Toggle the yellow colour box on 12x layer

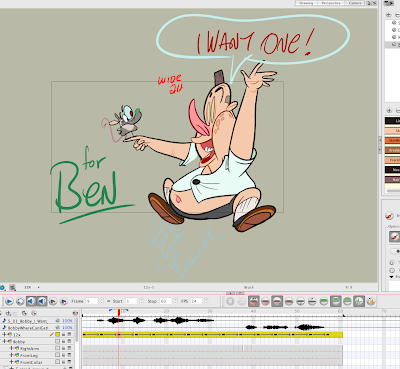click(x=58, y=334)
